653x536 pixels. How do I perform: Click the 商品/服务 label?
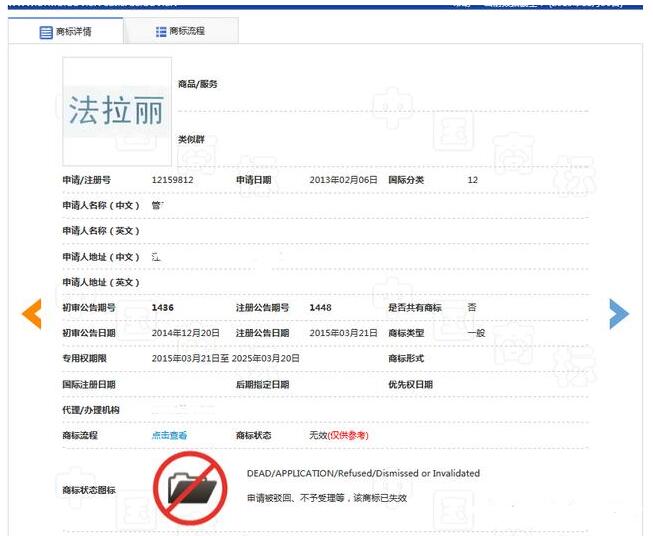click(x=198, y=84)
